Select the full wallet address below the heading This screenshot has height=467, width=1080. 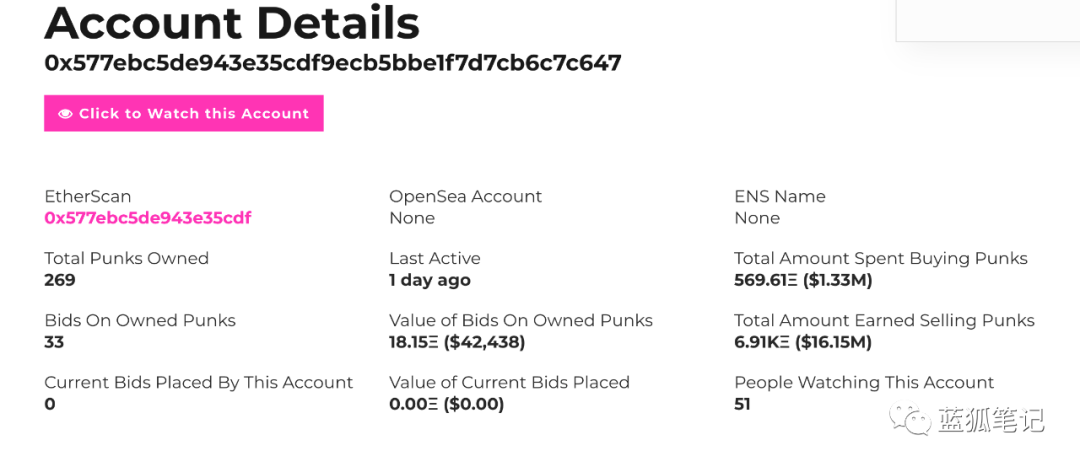pyautogui.click(x=333, y=63)
